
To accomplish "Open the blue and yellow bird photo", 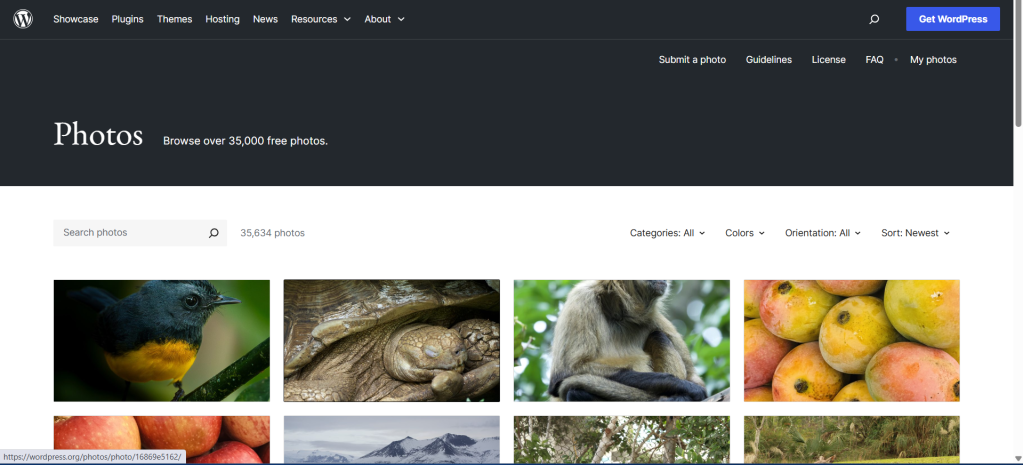I will (162, 340).
